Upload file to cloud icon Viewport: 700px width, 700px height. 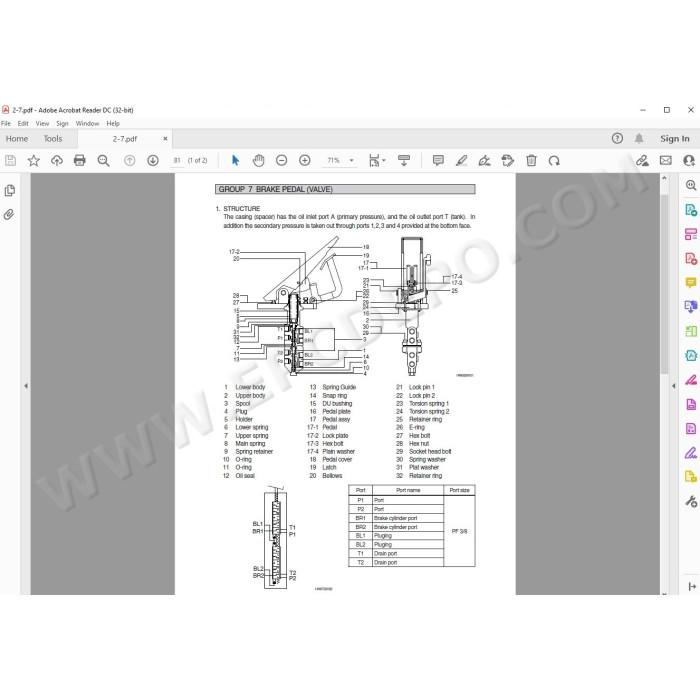(57, 160)
